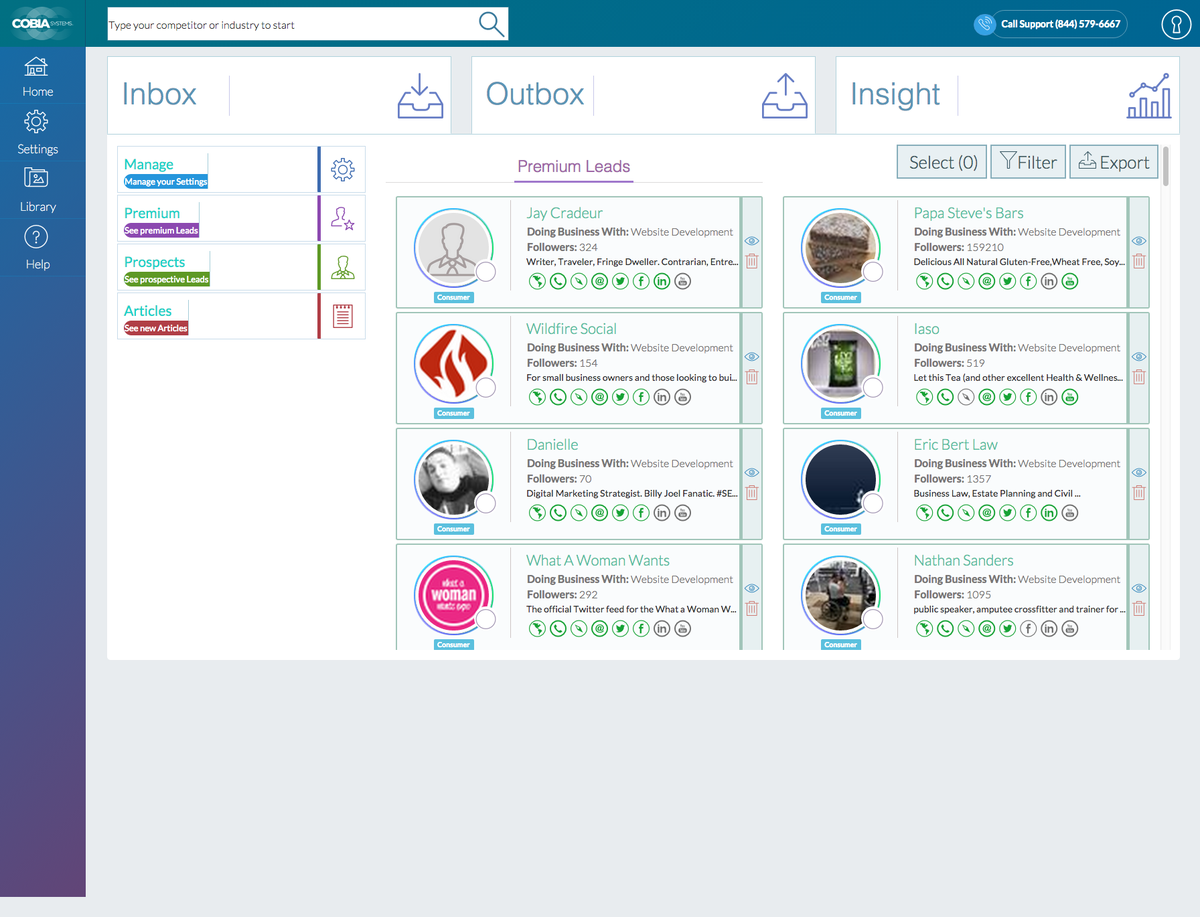This screenshot has width=1200, height=917.
Task: Click eye icon for Wildfire Social
Action: tap(752, 357)
